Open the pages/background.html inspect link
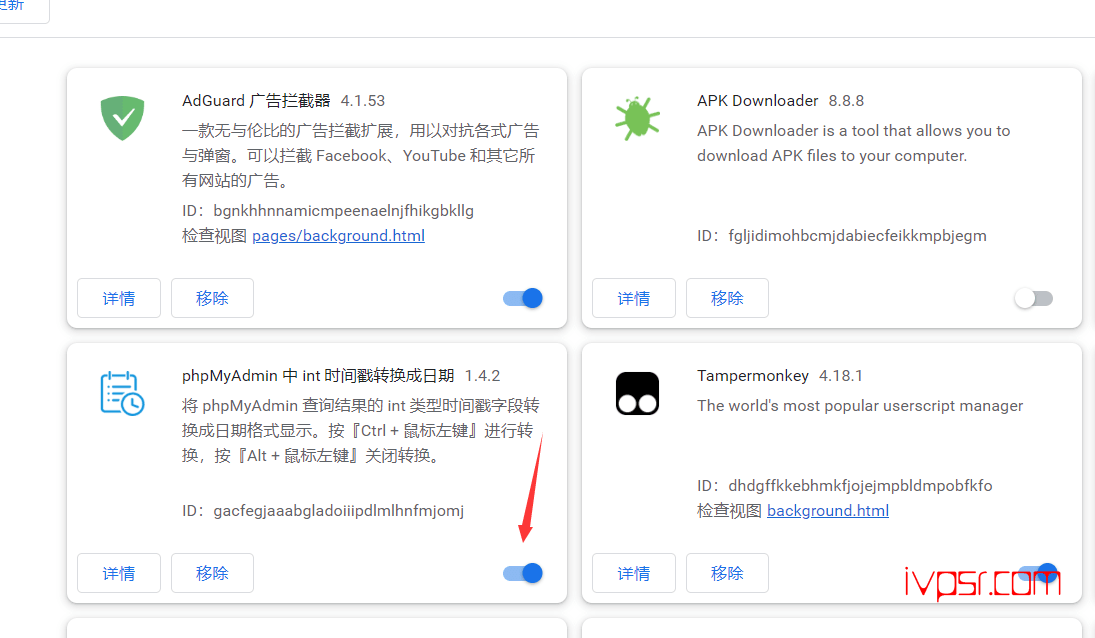Image resolution: width=1095 pixels, height=638 pixels. click(x=338, y=236)
